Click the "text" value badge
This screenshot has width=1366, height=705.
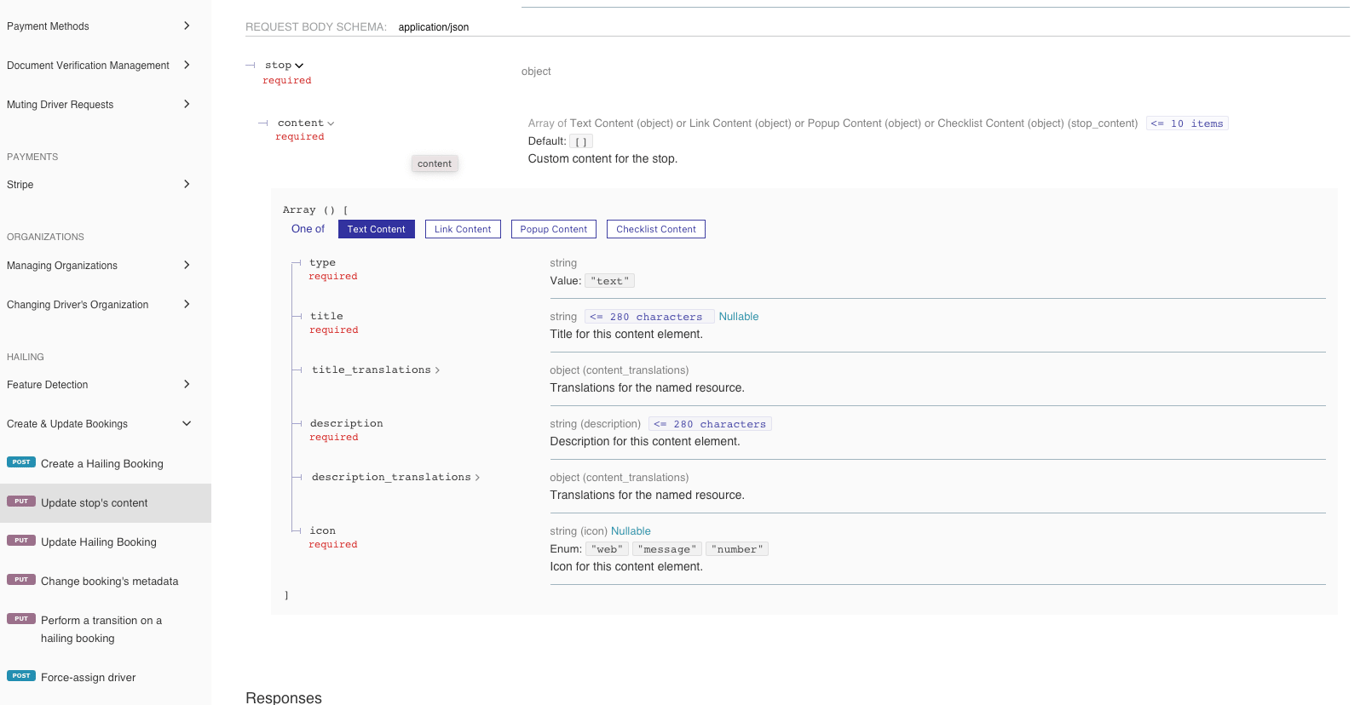(610, 281)
